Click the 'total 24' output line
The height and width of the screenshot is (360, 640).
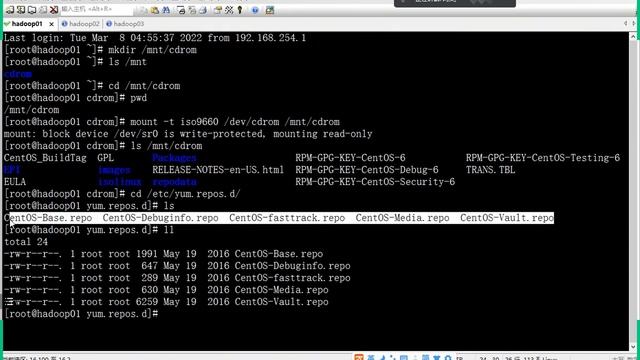click(26, 242)
